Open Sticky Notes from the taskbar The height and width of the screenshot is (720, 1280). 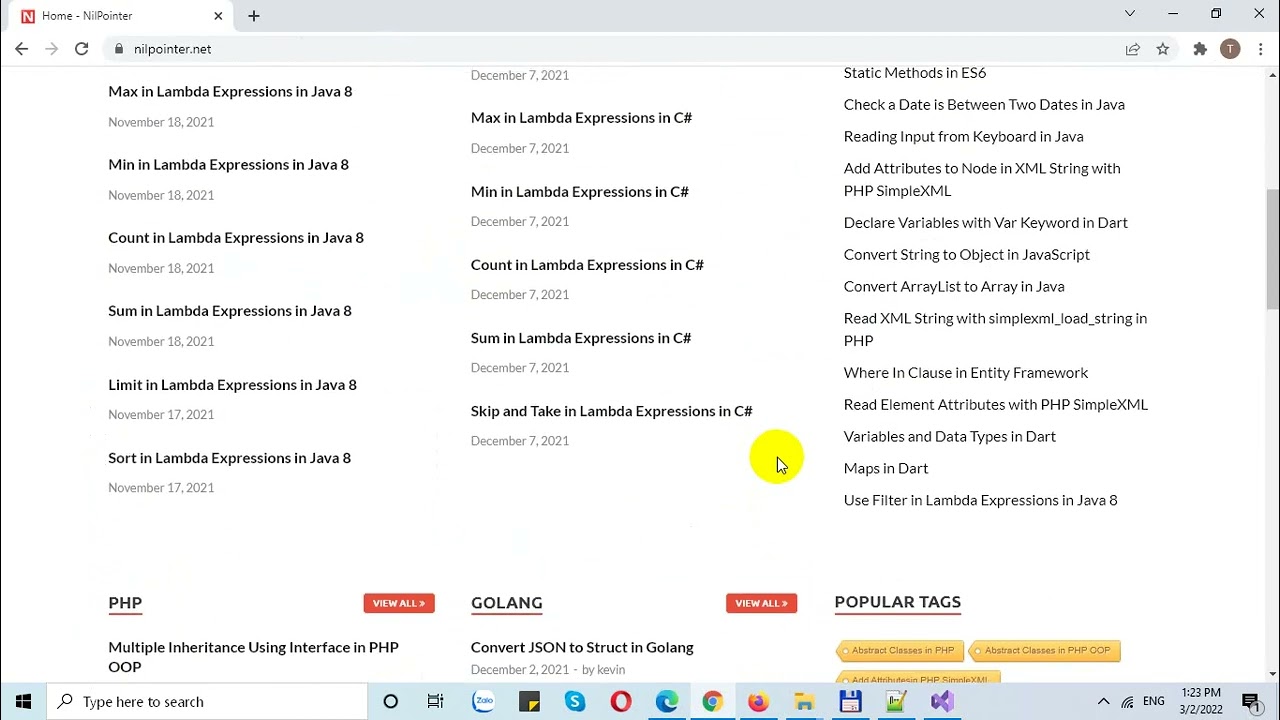pos(529,701)
